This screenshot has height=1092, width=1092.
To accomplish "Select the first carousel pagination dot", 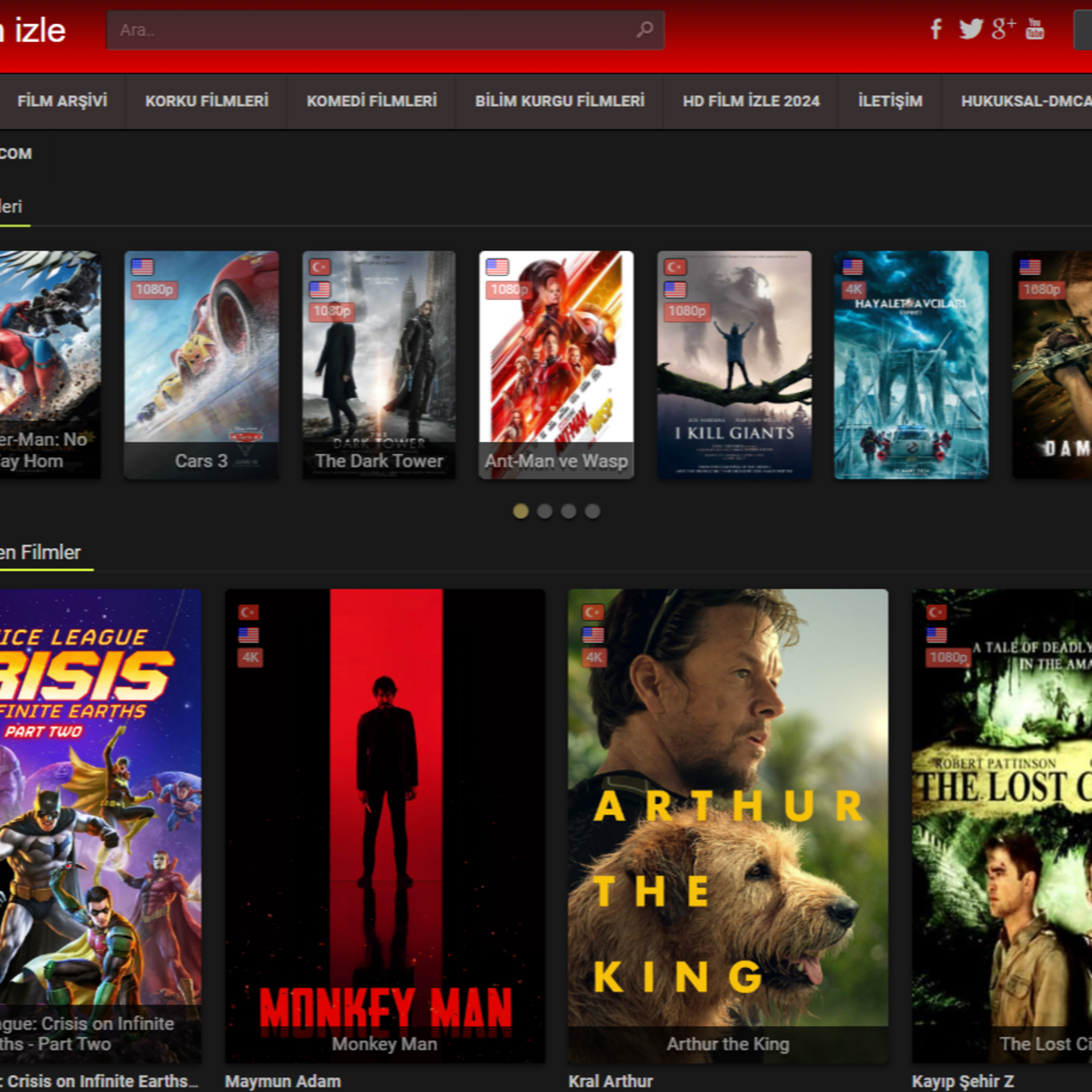I will (x=521, y=511).
